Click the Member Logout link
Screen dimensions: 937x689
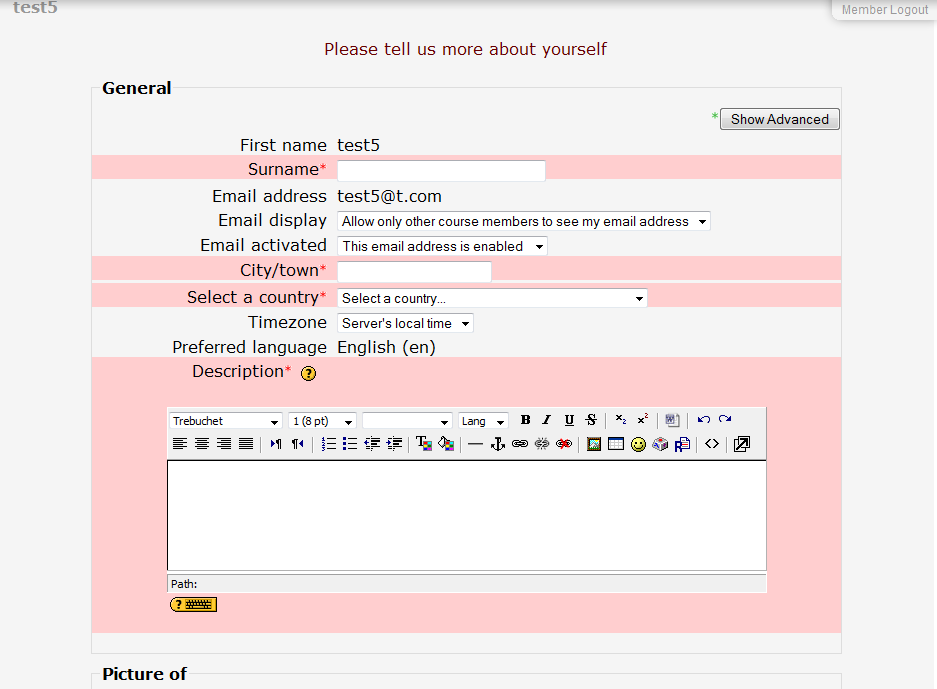(884, 10)
